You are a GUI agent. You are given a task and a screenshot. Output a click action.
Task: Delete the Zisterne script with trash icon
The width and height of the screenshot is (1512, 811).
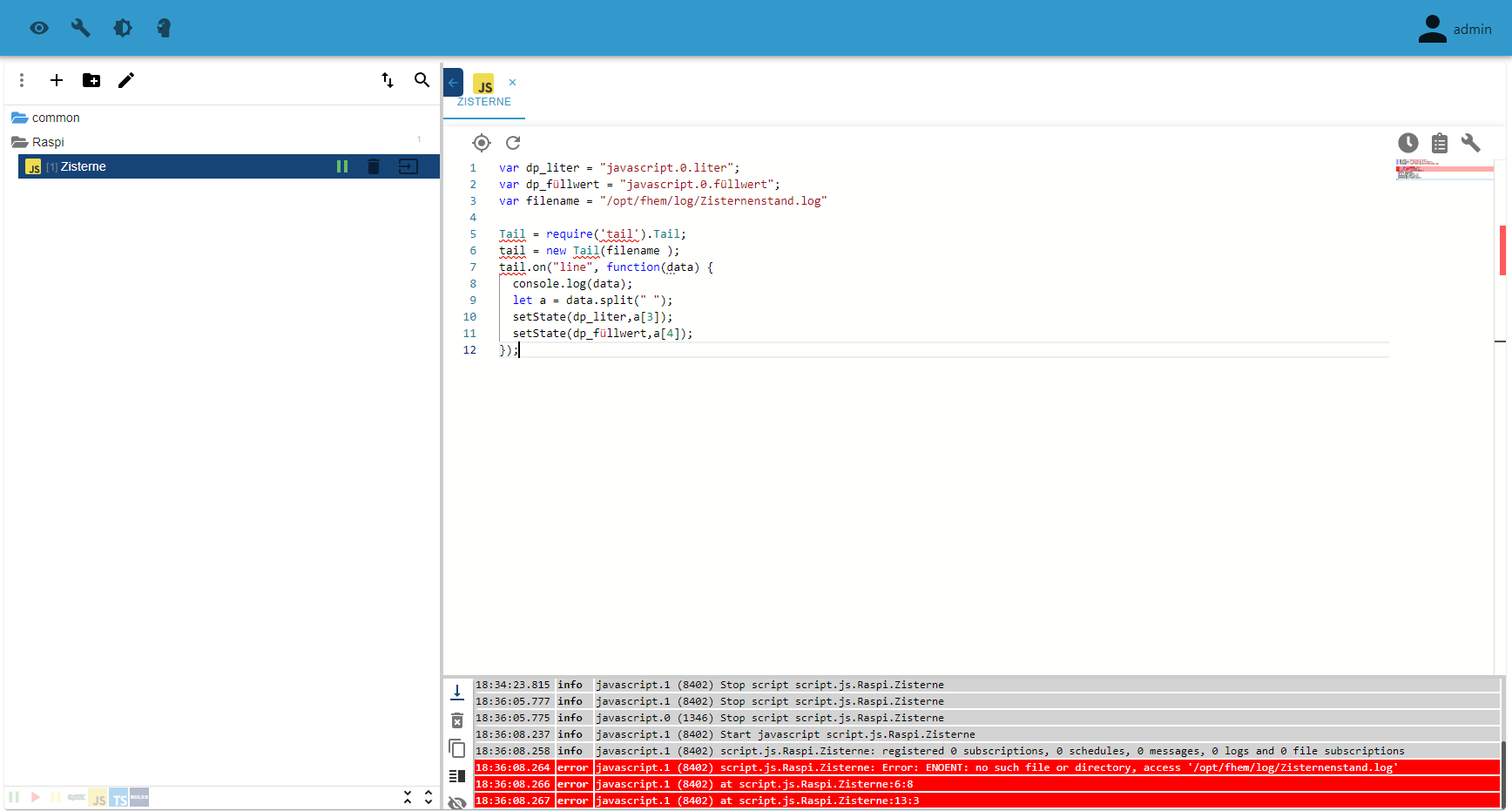374,166
